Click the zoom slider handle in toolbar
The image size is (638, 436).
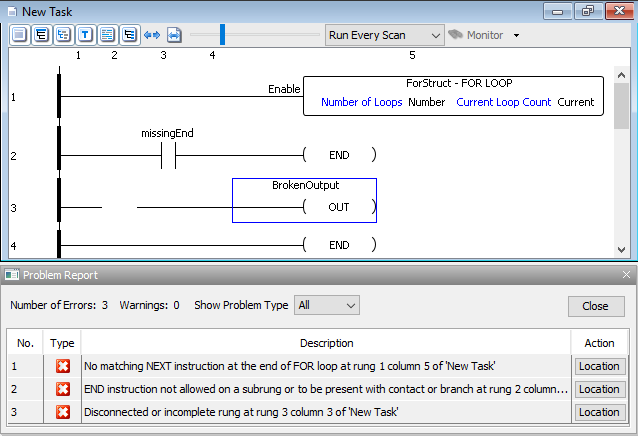(x=222, y=35)
